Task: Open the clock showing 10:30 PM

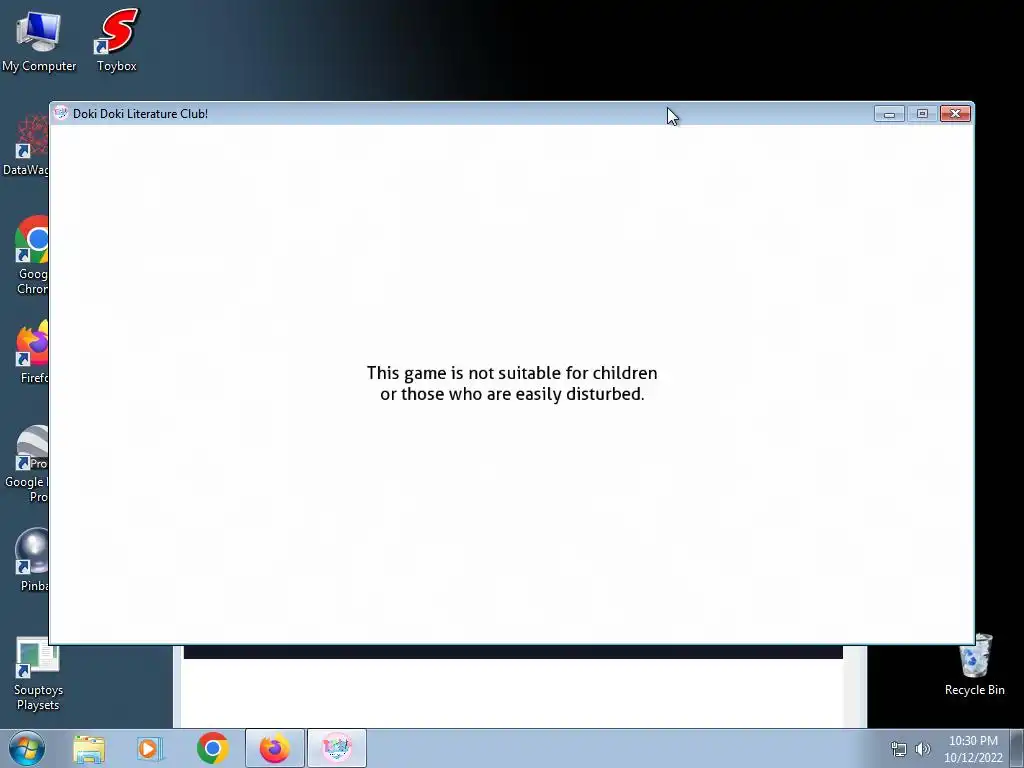Action: point(973,749)
